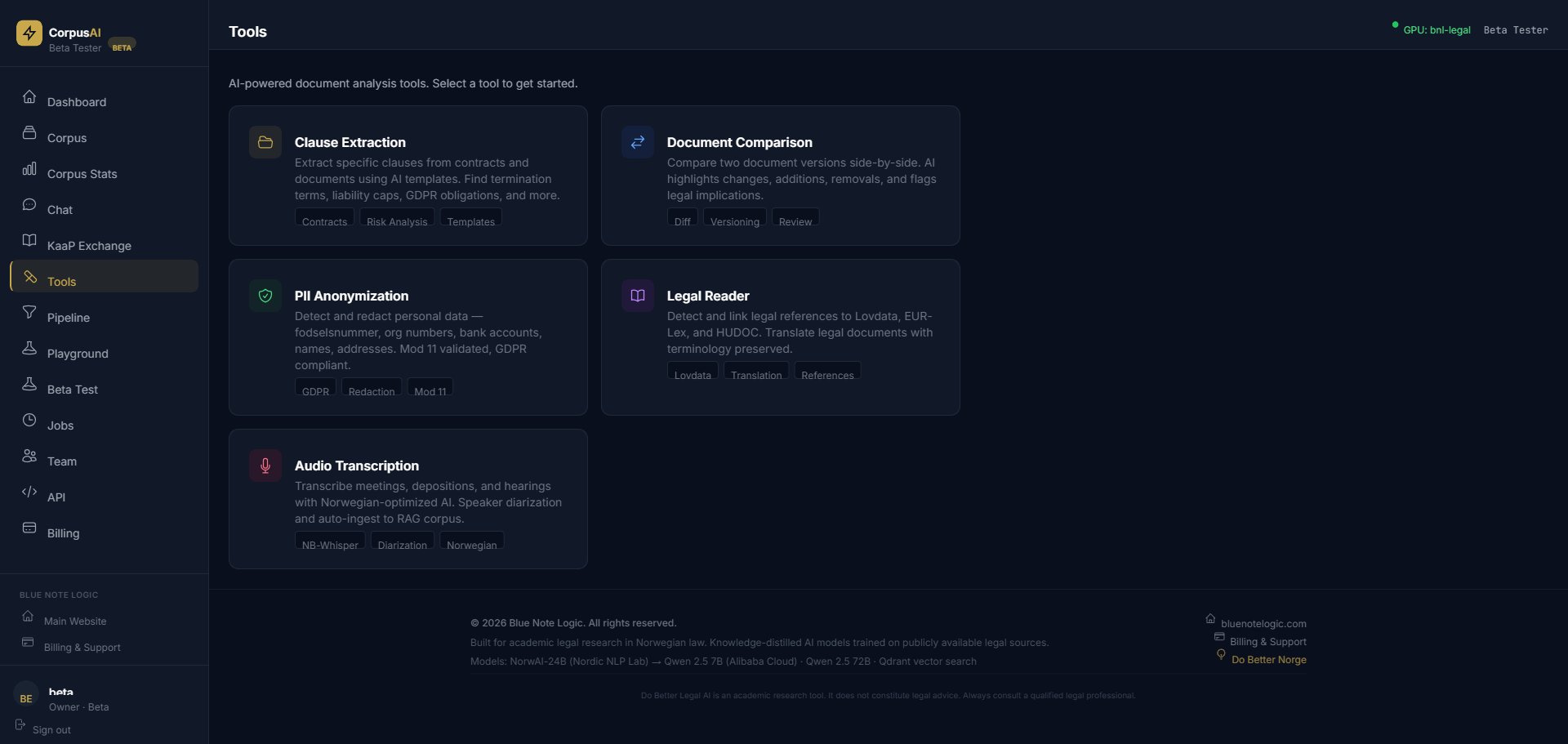Select the Playground flask icon
Image resolution: width=1568 pixels, height=744 pixels.
29,348
